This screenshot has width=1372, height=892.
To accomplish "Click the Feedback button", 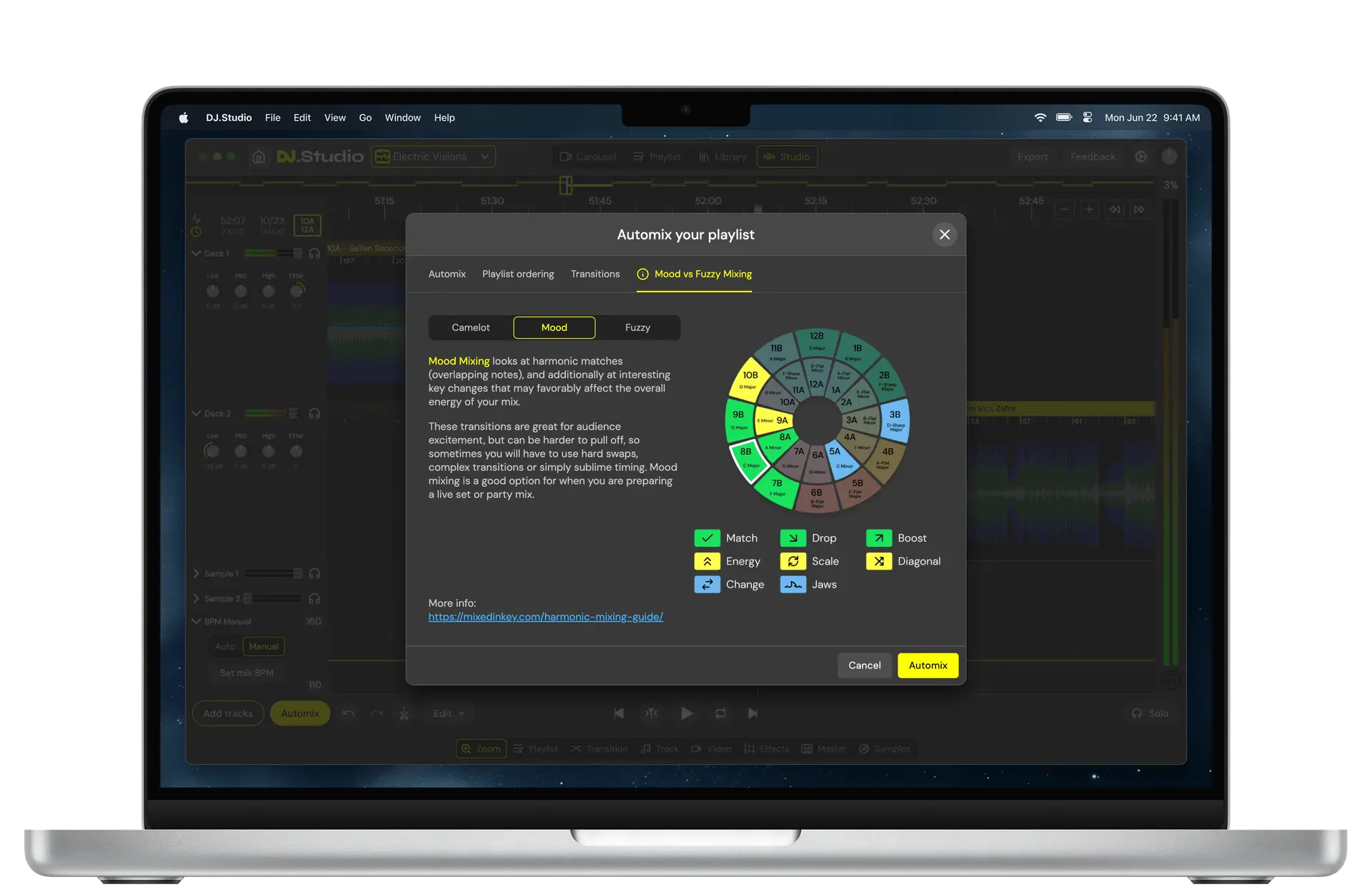I will (1093, 157).
